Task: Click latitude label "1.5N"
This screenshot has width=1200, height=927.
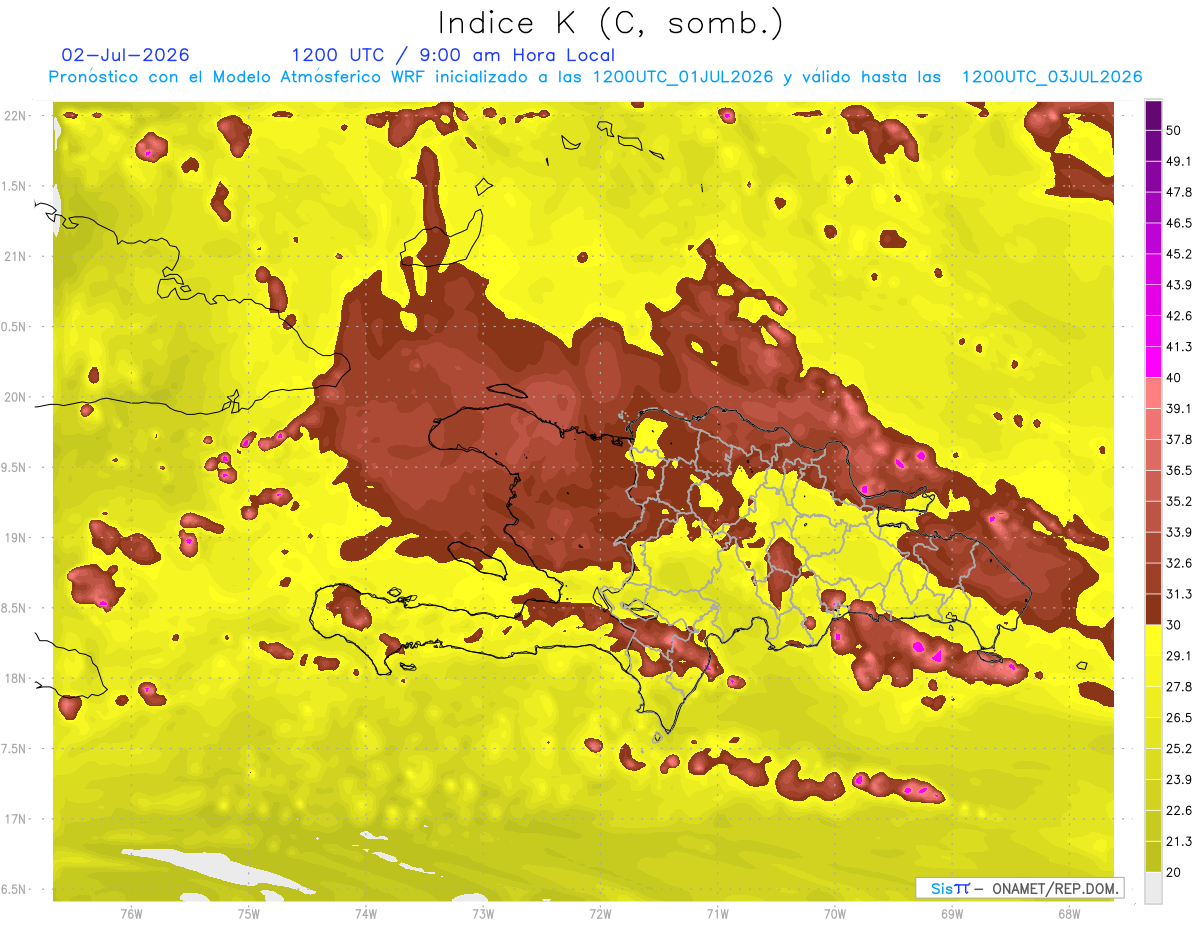Action: point(13,186)
